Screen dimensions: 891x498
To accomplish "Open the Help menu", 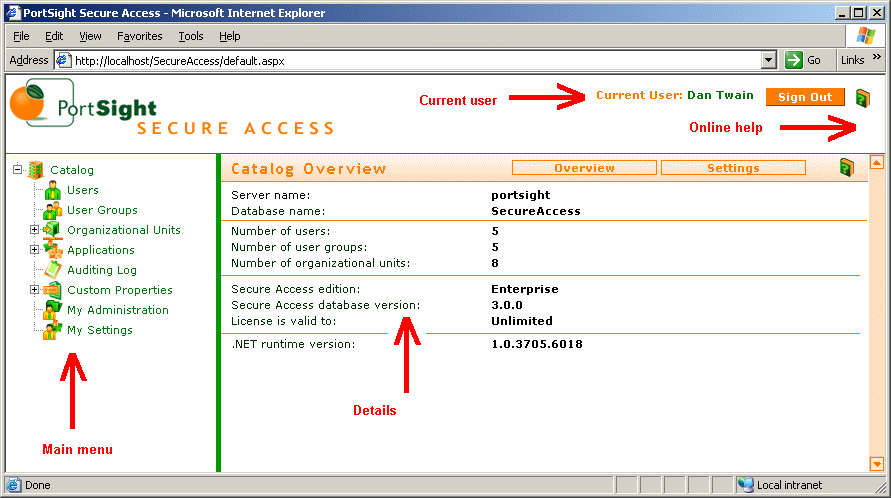I will tap(230, 36).
